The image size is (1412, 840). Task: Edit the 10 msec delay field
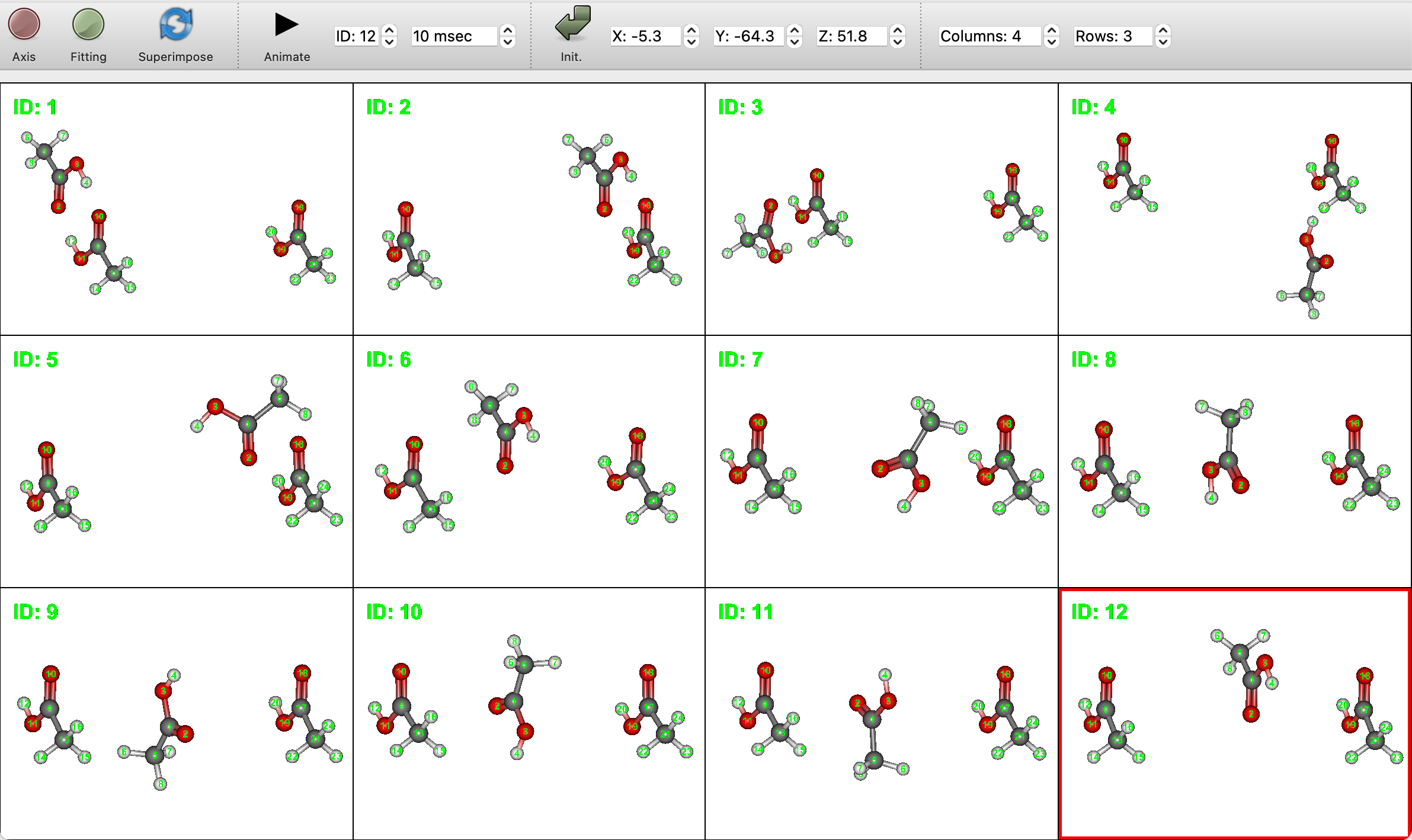tap(453, 36)
